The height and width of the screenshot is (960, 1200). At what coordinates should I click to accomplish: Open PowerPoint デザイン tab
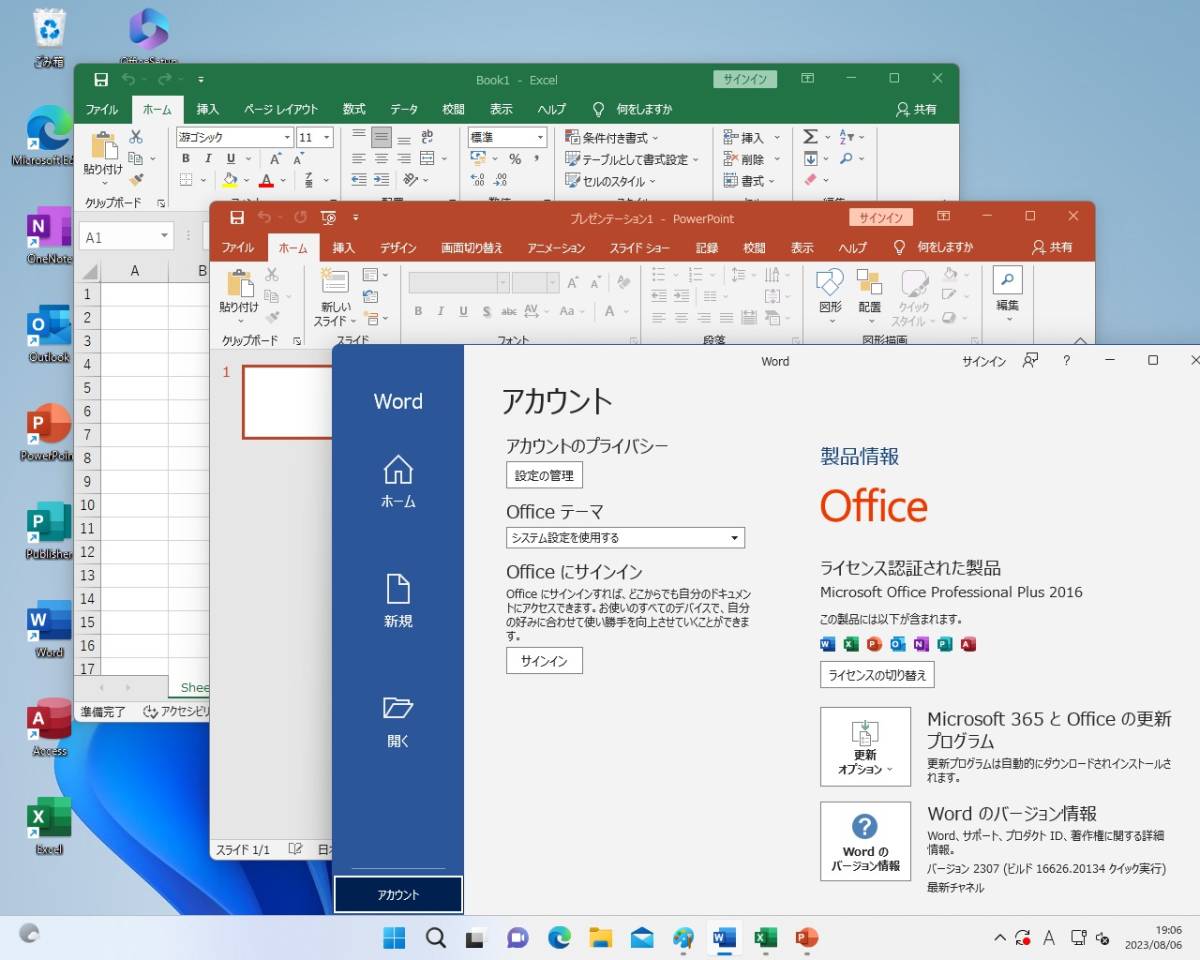click(398, 247)
